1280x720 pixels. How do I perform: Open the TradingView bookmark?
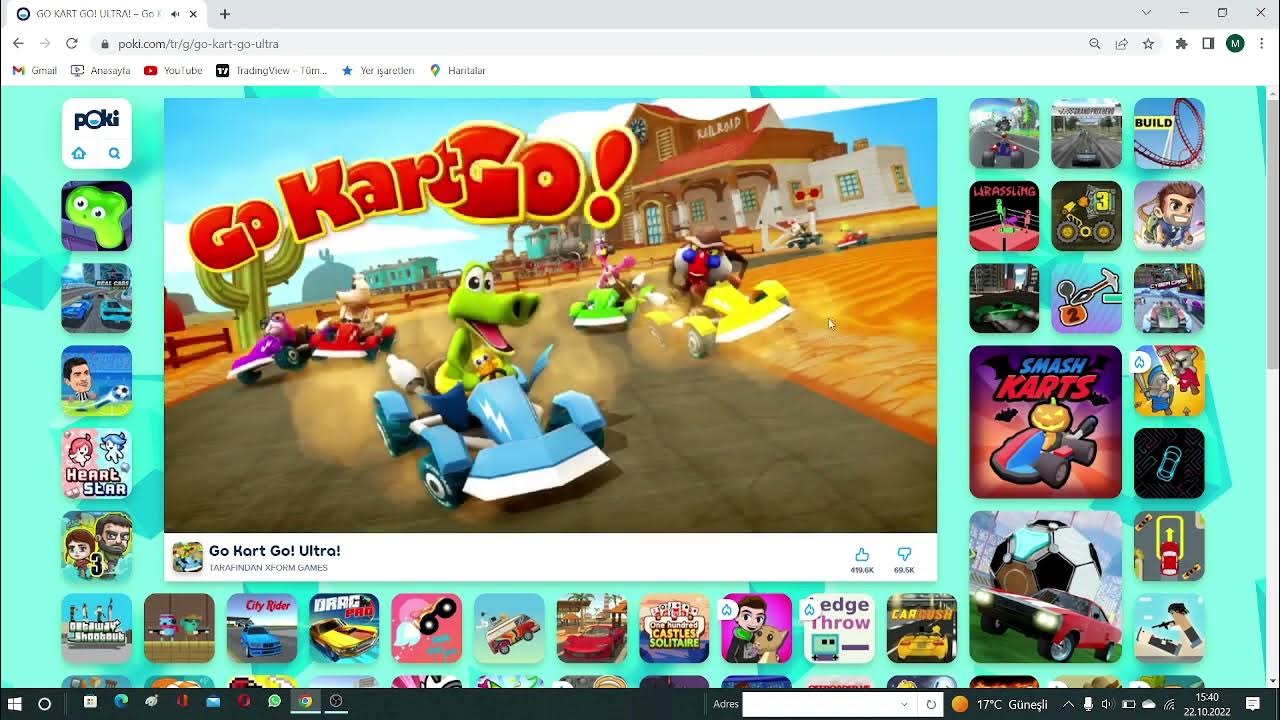click(x=272, y=71)
